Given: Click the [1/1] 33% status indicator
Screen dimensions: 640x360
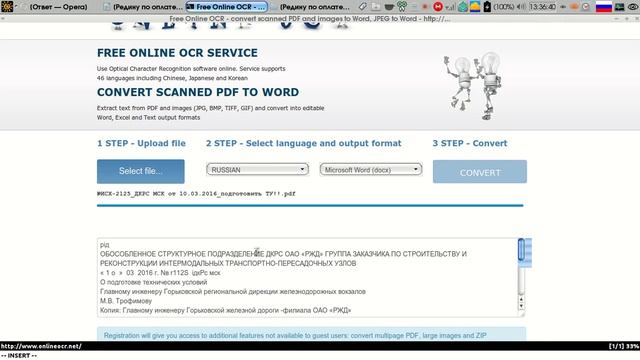Looking at the screenshot, I should [x=624, y=346].
